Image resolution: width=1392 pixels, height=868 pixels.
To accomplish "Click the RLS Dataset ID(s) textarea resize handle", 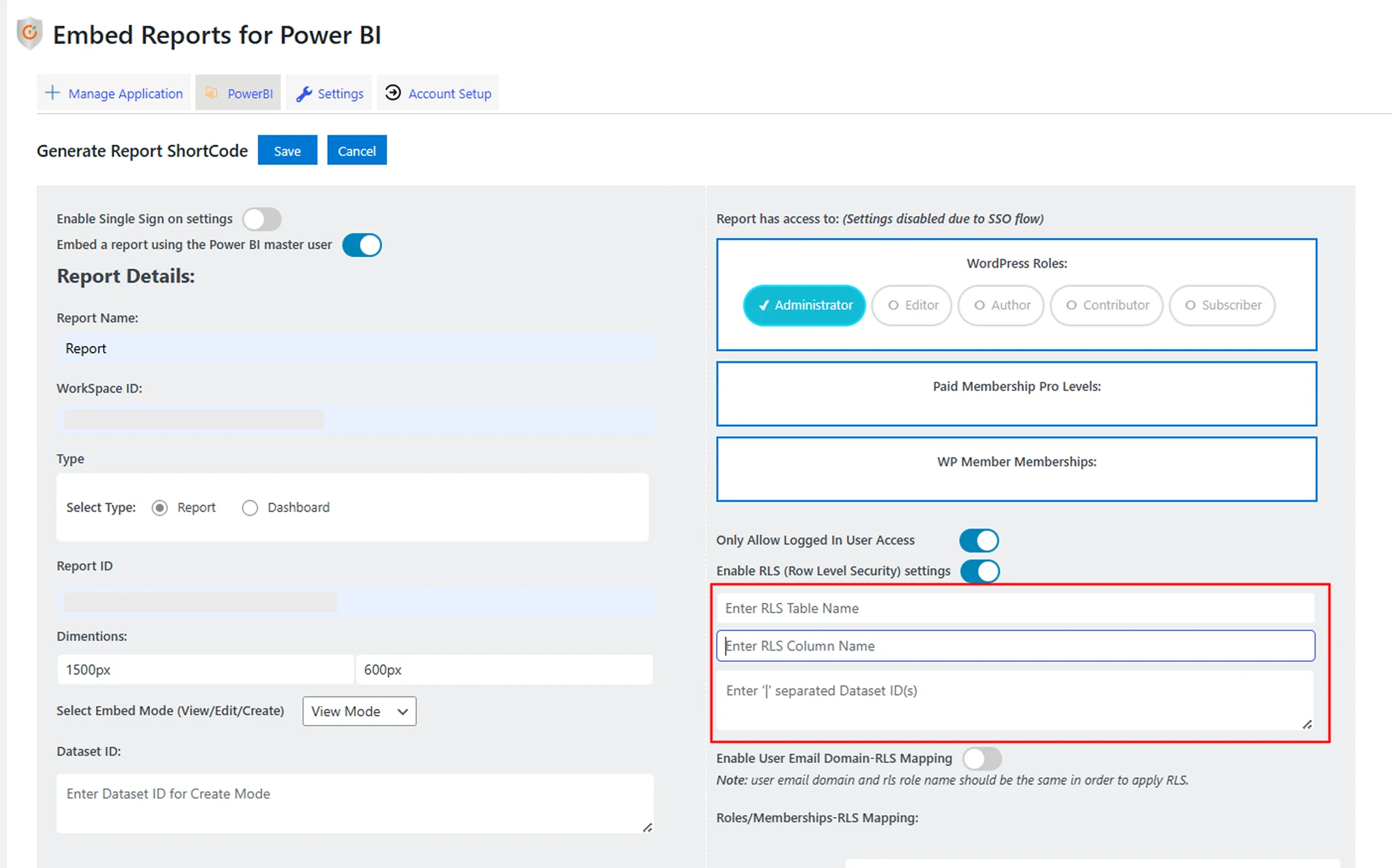I will point(1307,724).
